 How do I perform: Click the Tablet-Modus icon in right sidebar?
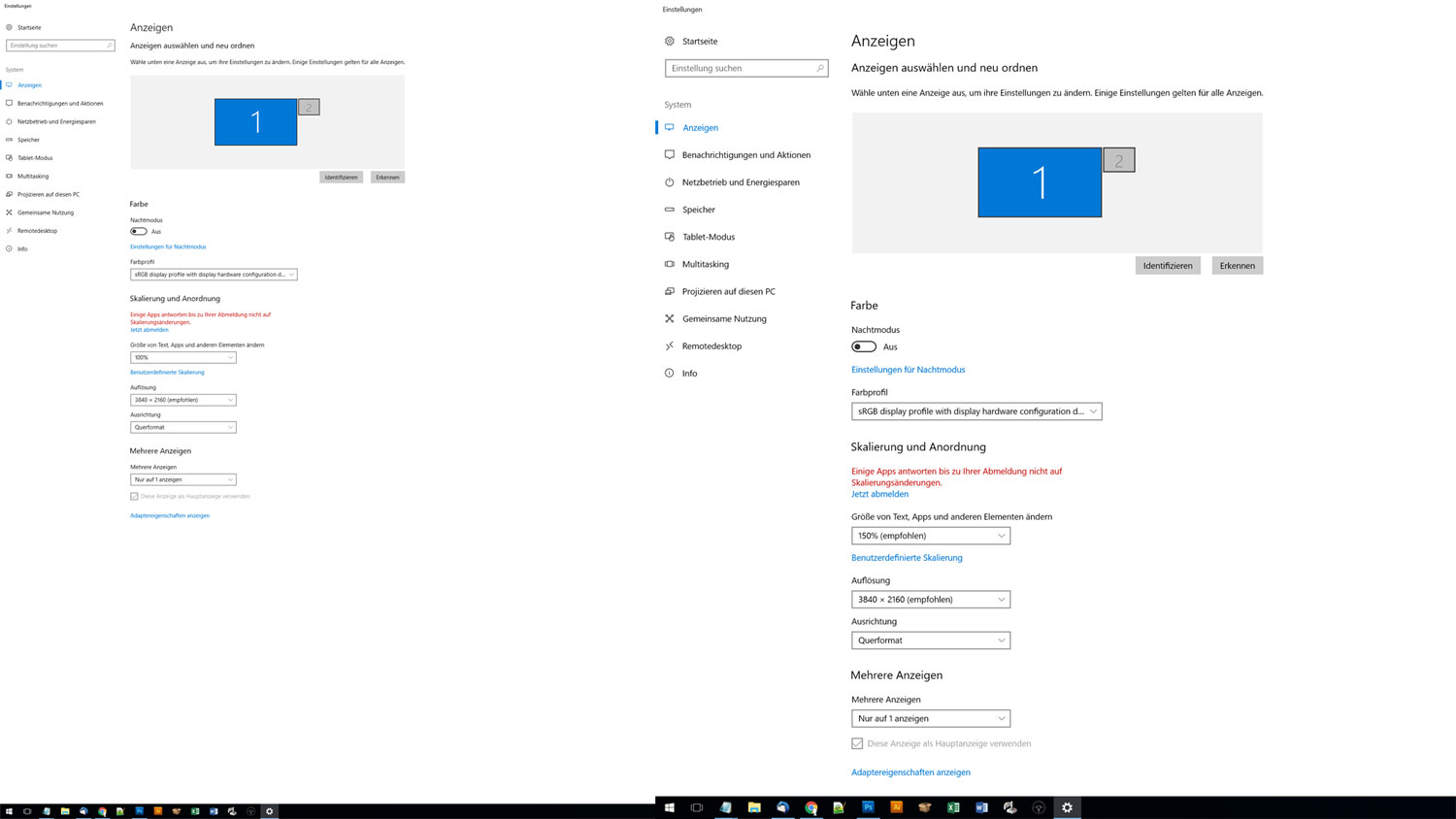669,236
